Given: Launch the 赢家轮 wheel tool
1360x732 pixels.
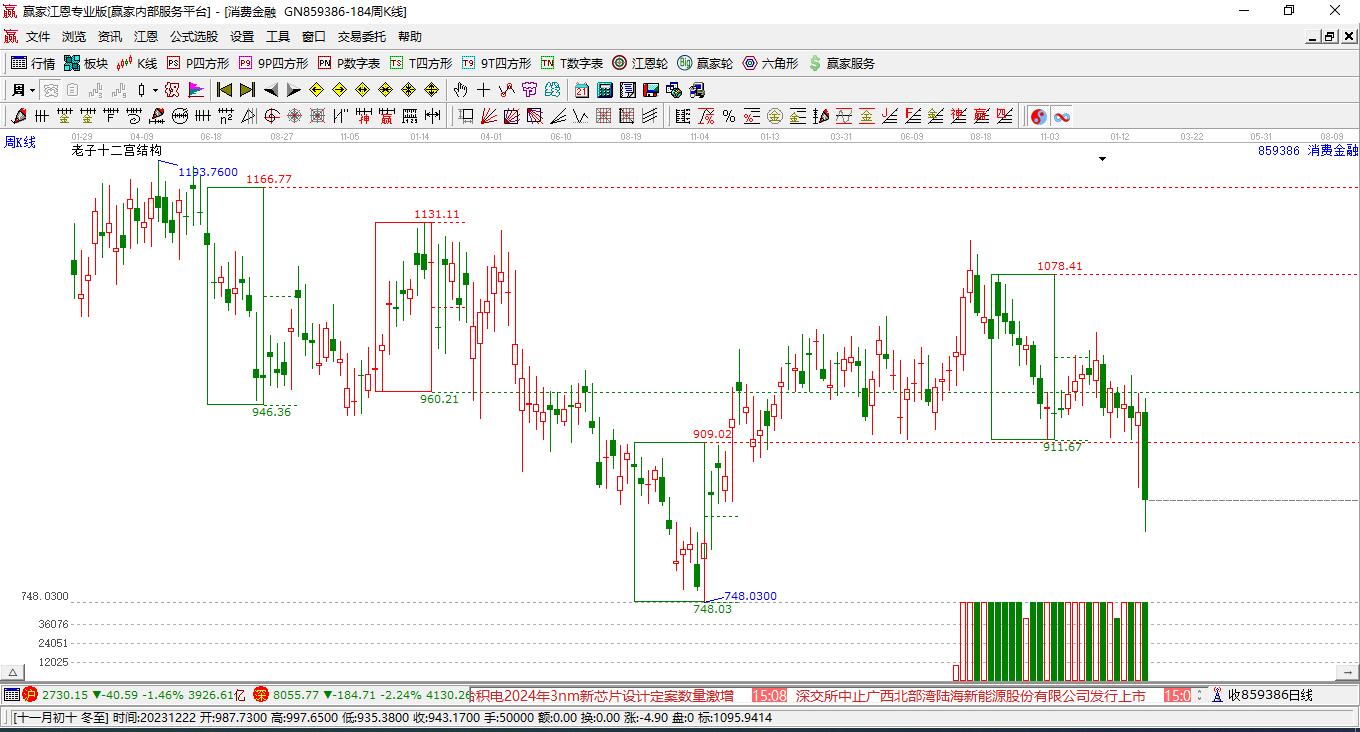Looking at the screenshot, I should [705, 63].
